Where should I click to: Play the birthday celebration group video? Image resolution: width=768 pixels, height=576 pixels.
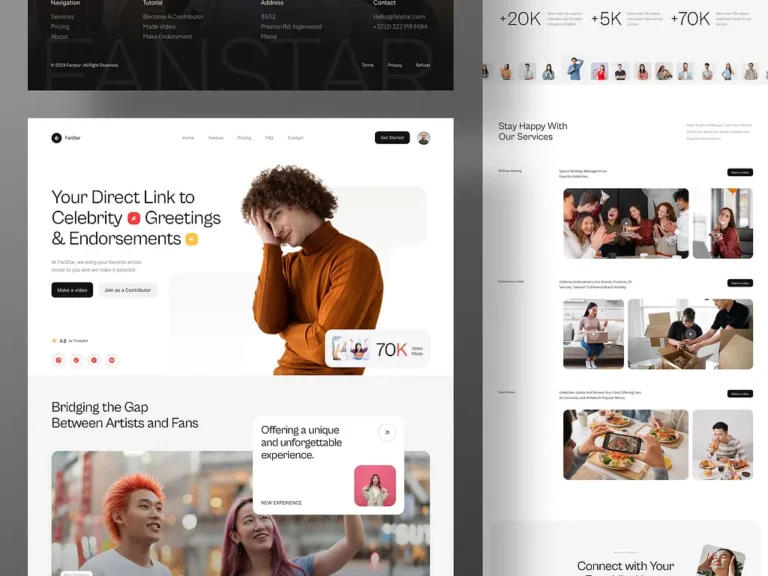(x=625, y=223)
